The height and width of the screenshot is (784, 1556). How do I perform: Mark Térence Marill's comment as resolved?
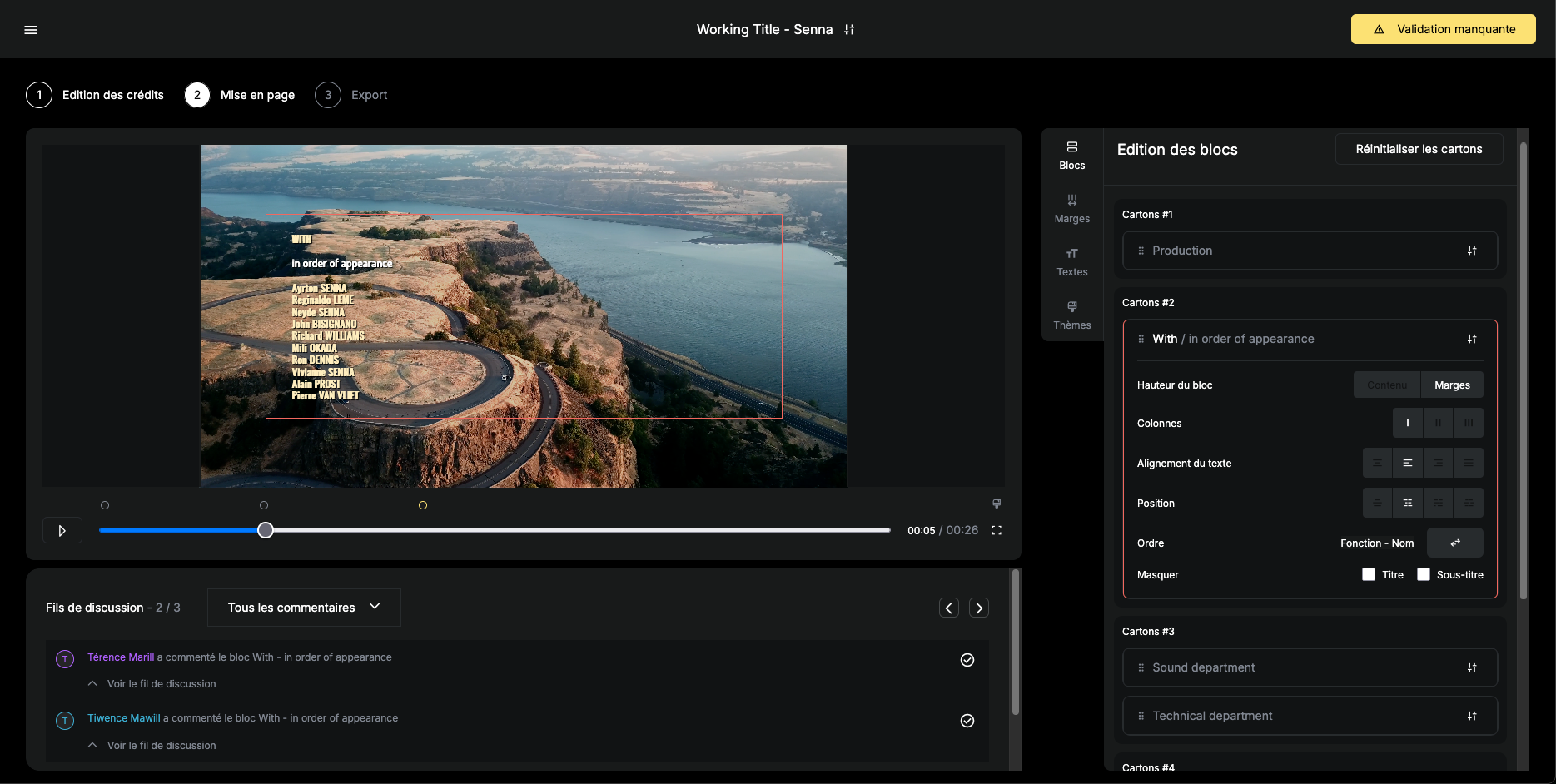(x=967, y=660)
